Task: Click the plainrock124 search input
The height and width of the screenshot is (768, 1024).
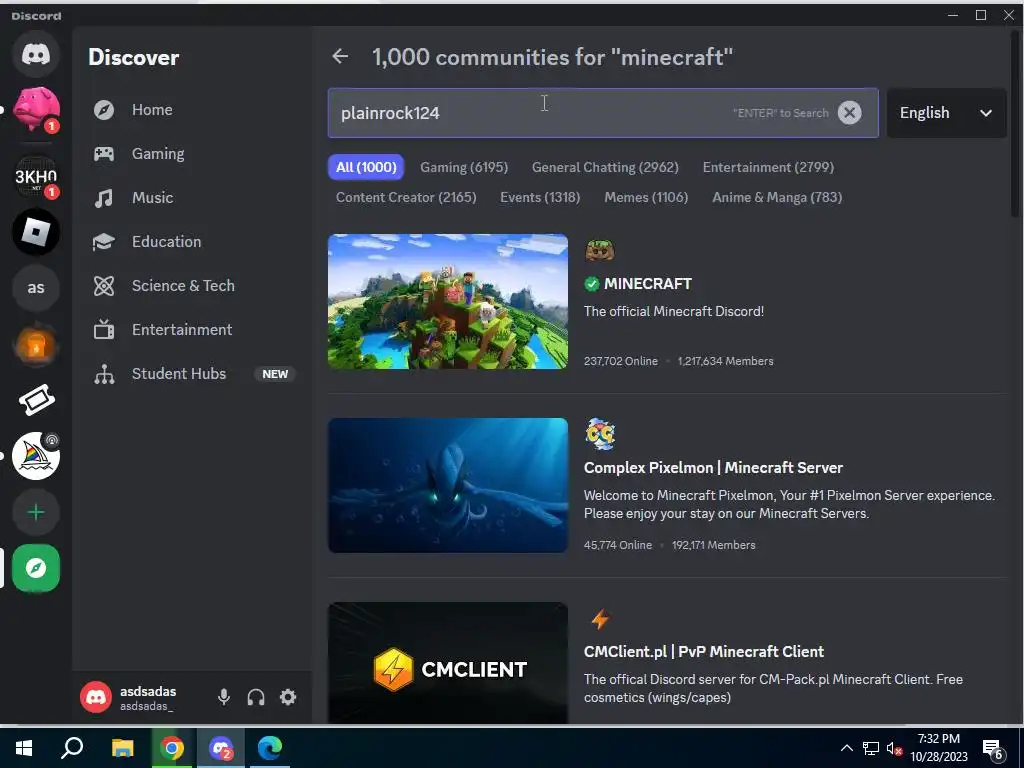Action: [603, 113]
